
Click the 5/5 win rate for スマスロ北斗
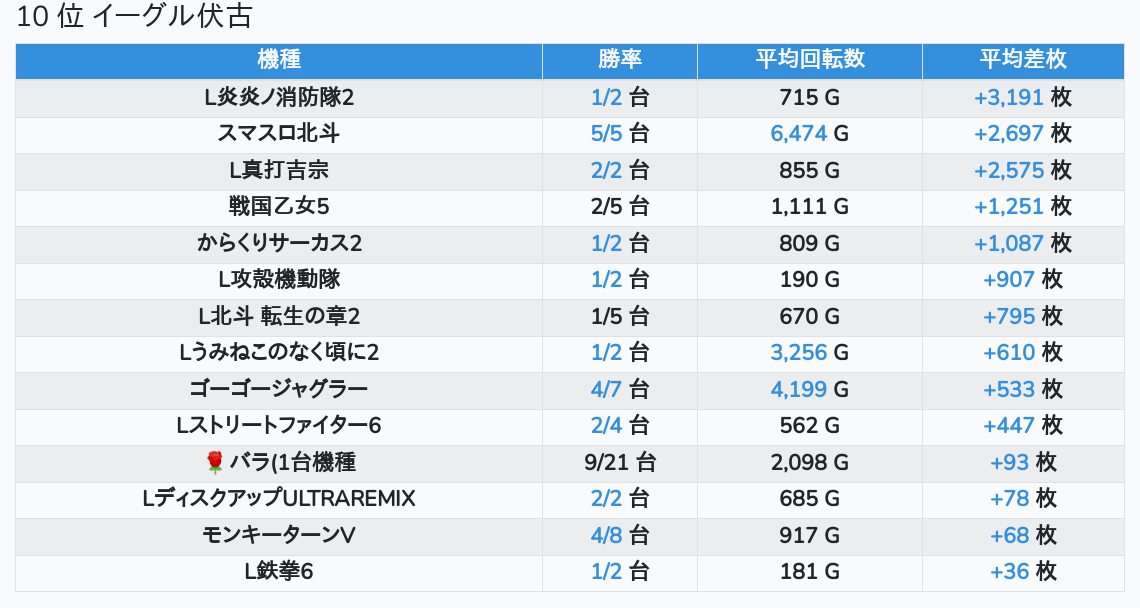606,134
